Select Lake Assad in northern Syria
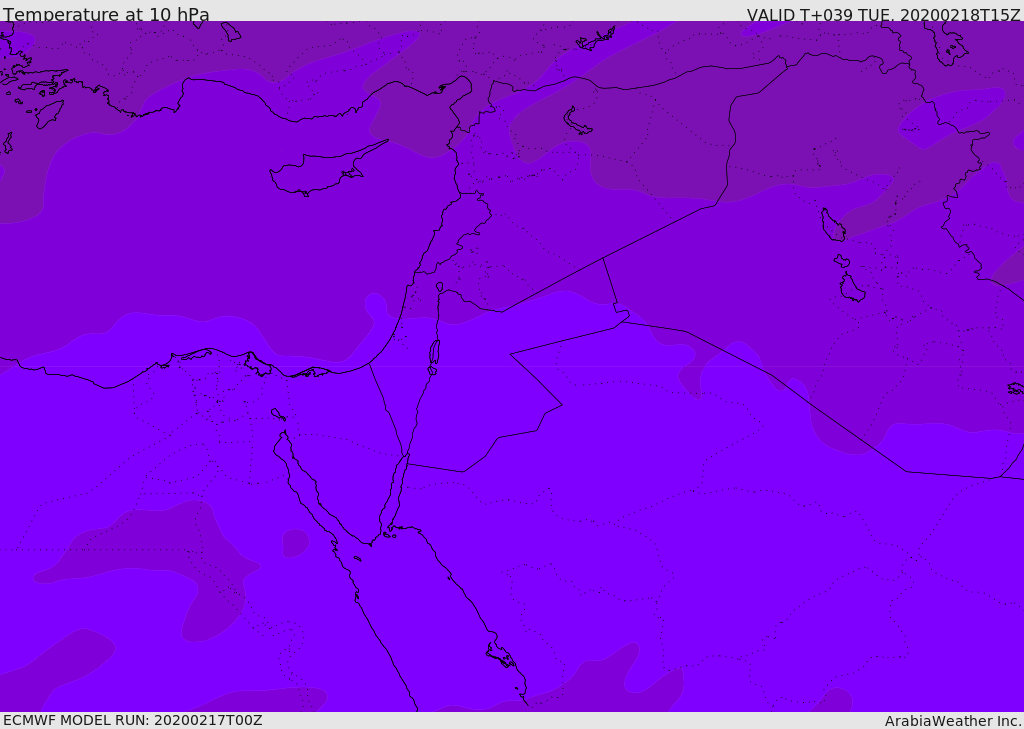Image resolution: width=1024 pixels, height=729 pixels. (x=576, y=121)
